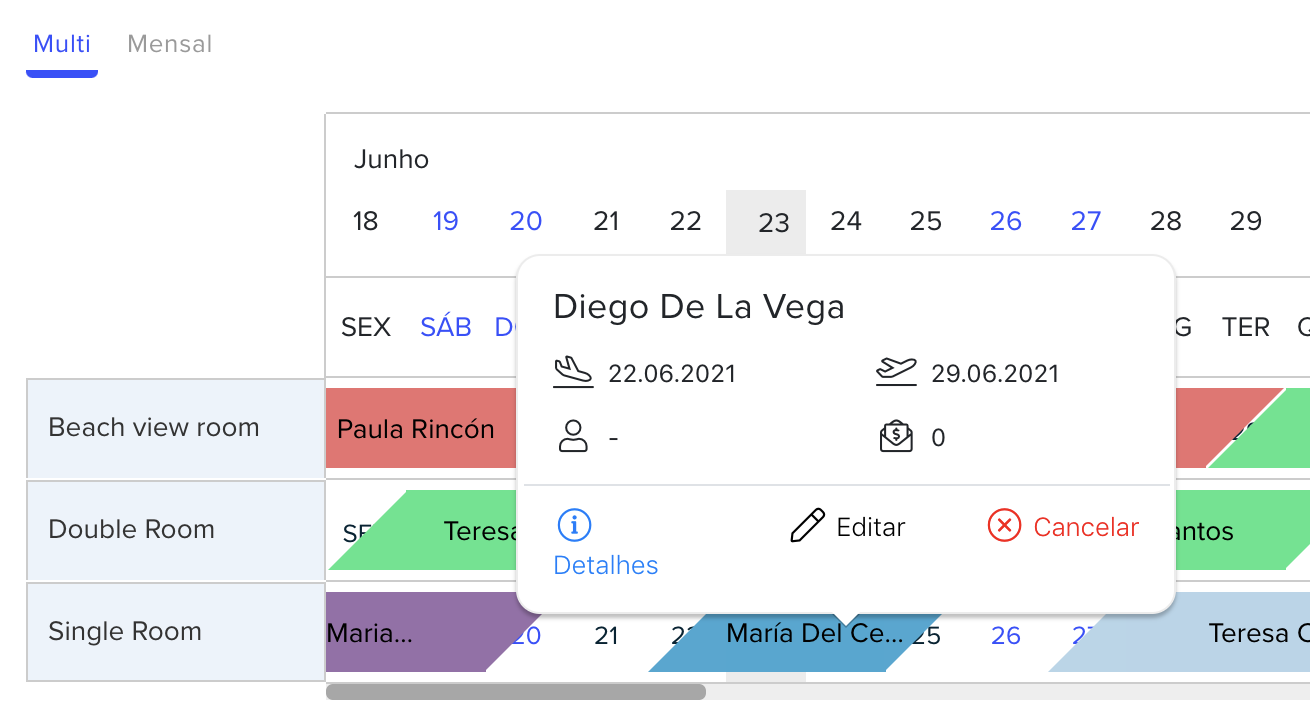Click the departure plane icon beside 29.06.2021

click(896, 373)
